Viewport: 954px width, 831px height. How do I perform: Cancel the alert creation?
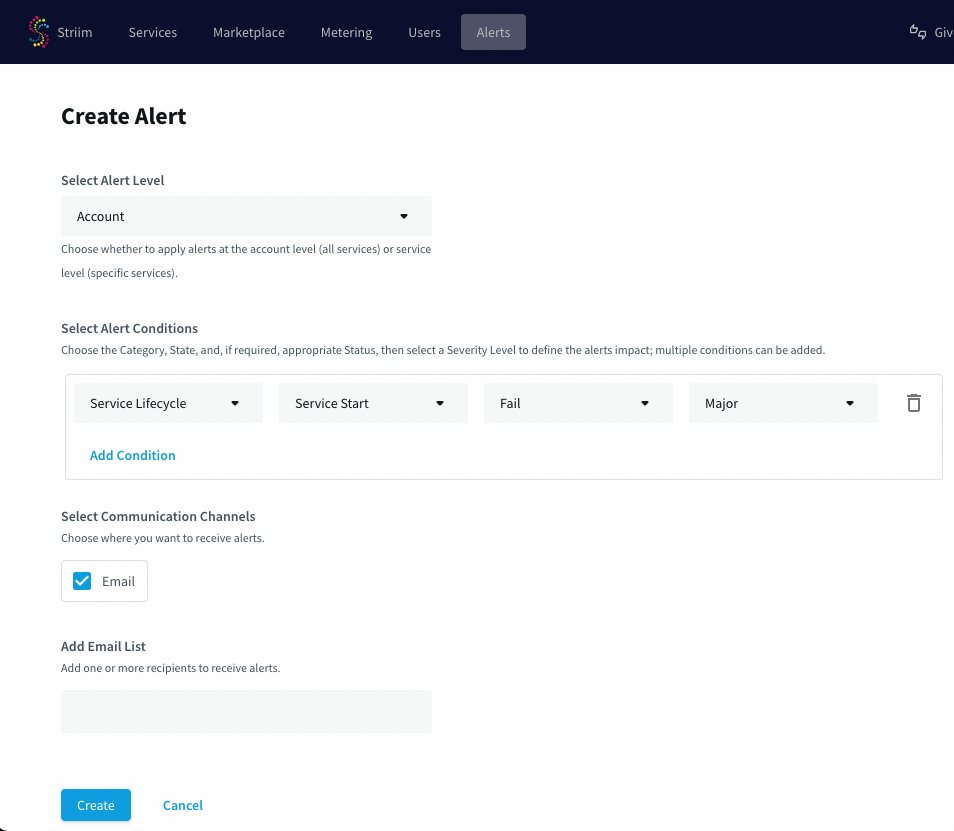(182, 804)
